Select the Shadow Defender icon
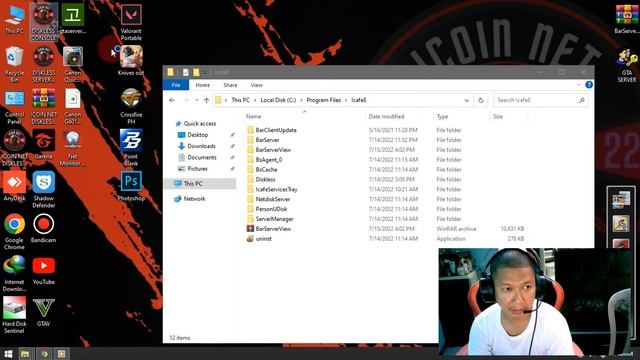The height and width of the screenshot is (360, 640). (x=43, y=190)
